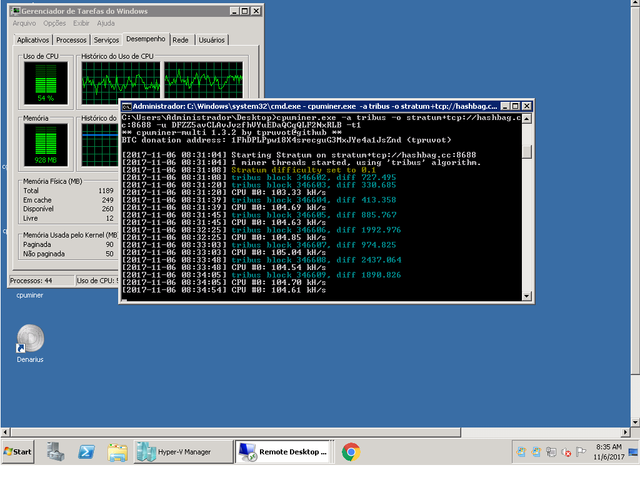Launch Windows PowerShell from taskbar
640x480 pixels.
(x=87, y=452)
